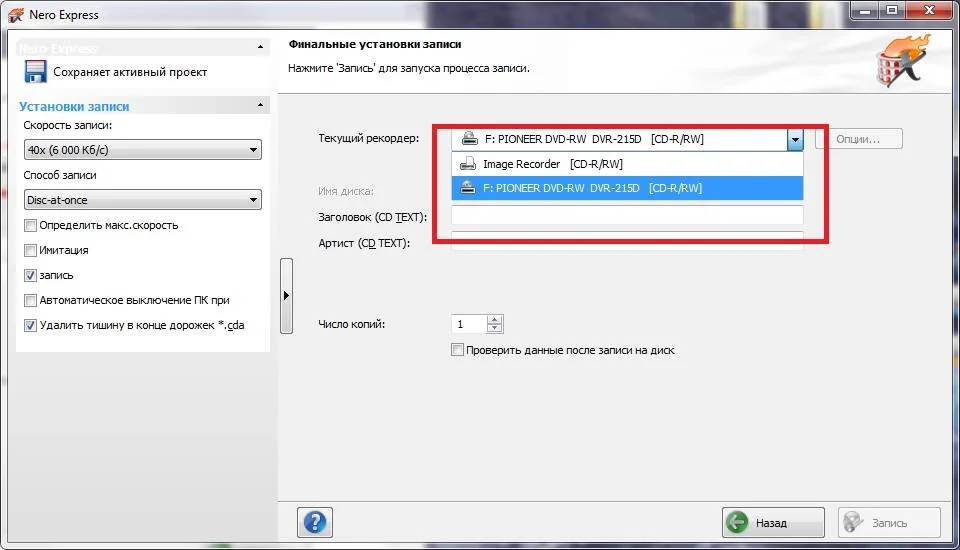The height and width of the screenshot is (550, 960).
Task: Click the floppy disk save project icon
Action: pyautogui.click(x=36, y=72)
